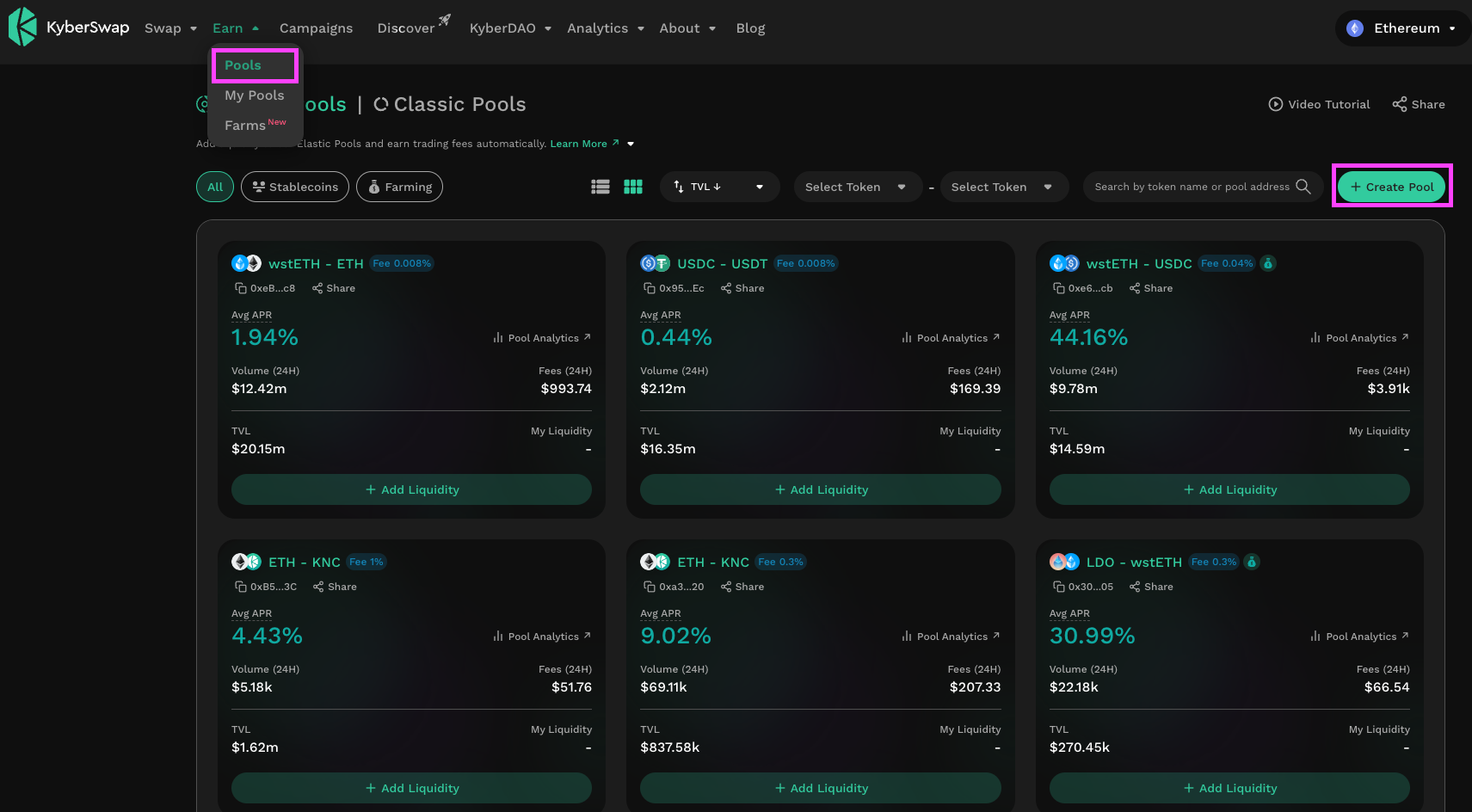Add Liquidity to wstETH - USDC pool
The image size is (1472, 812).
1229,489
